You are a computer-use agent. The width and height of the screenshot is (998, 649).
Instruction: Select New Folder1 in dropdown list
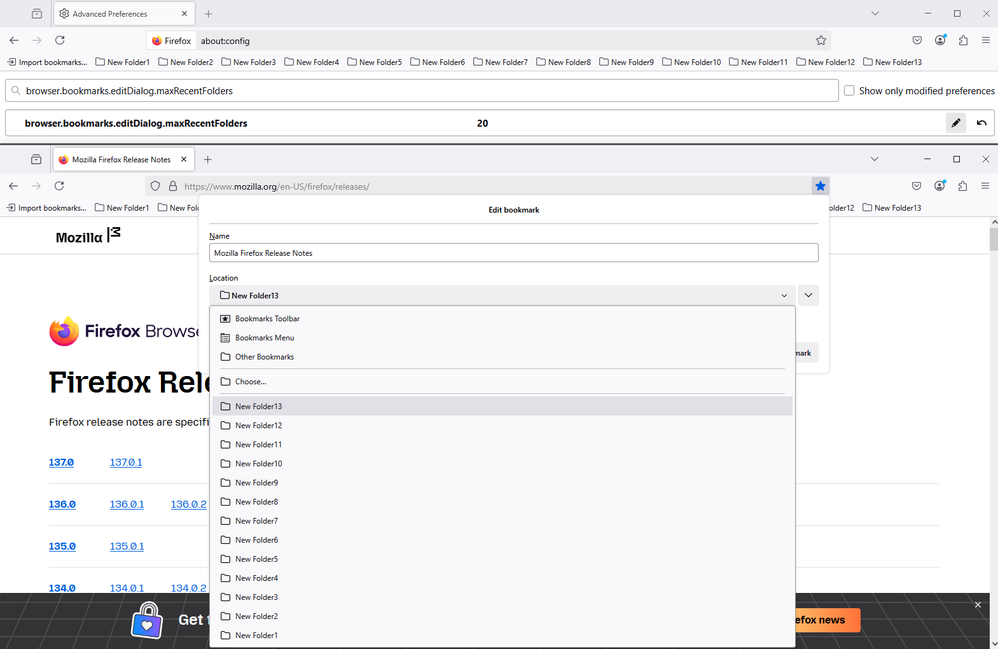pos(502,635)
